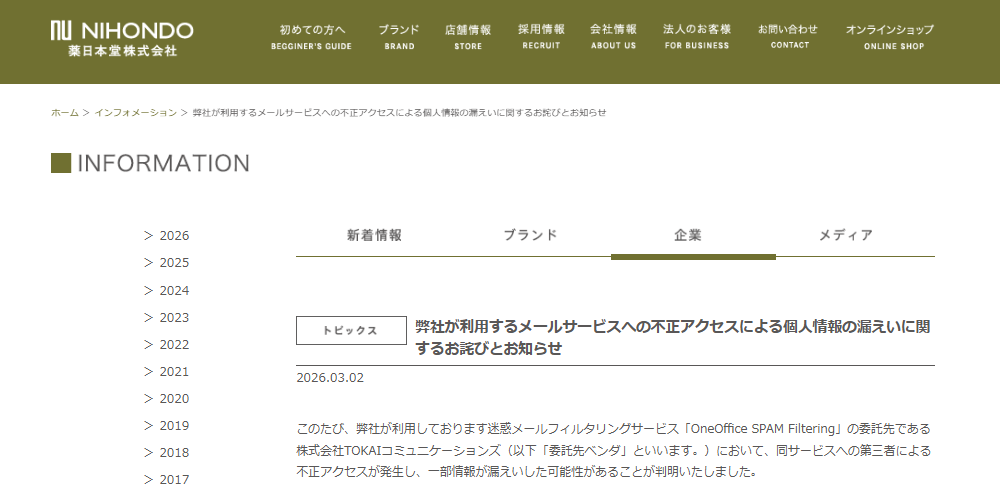Screen dimensions: 1000x485
Task: Open the About Us menu
Action: [x=613, y=37]
